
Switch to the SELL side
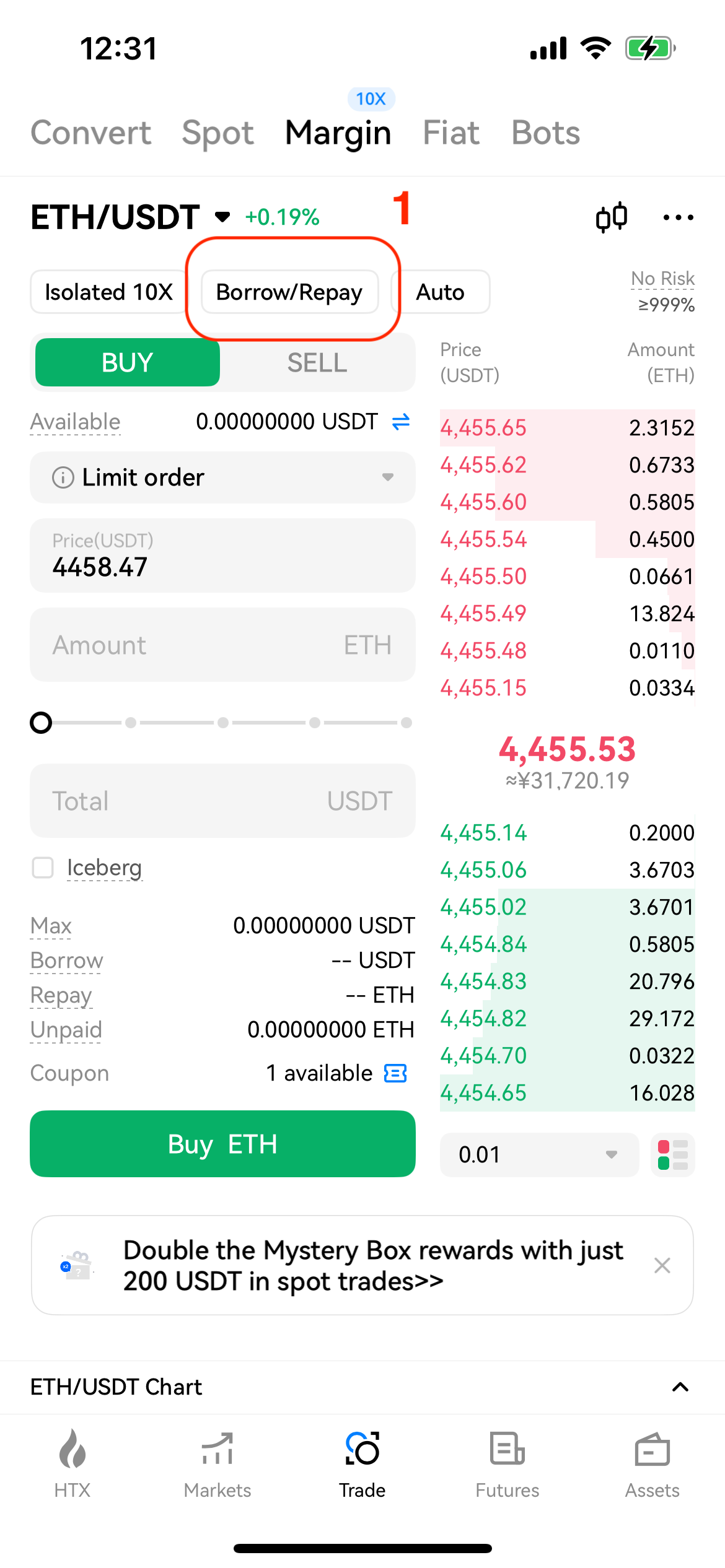pyautogui.click(x=317, y=363)
